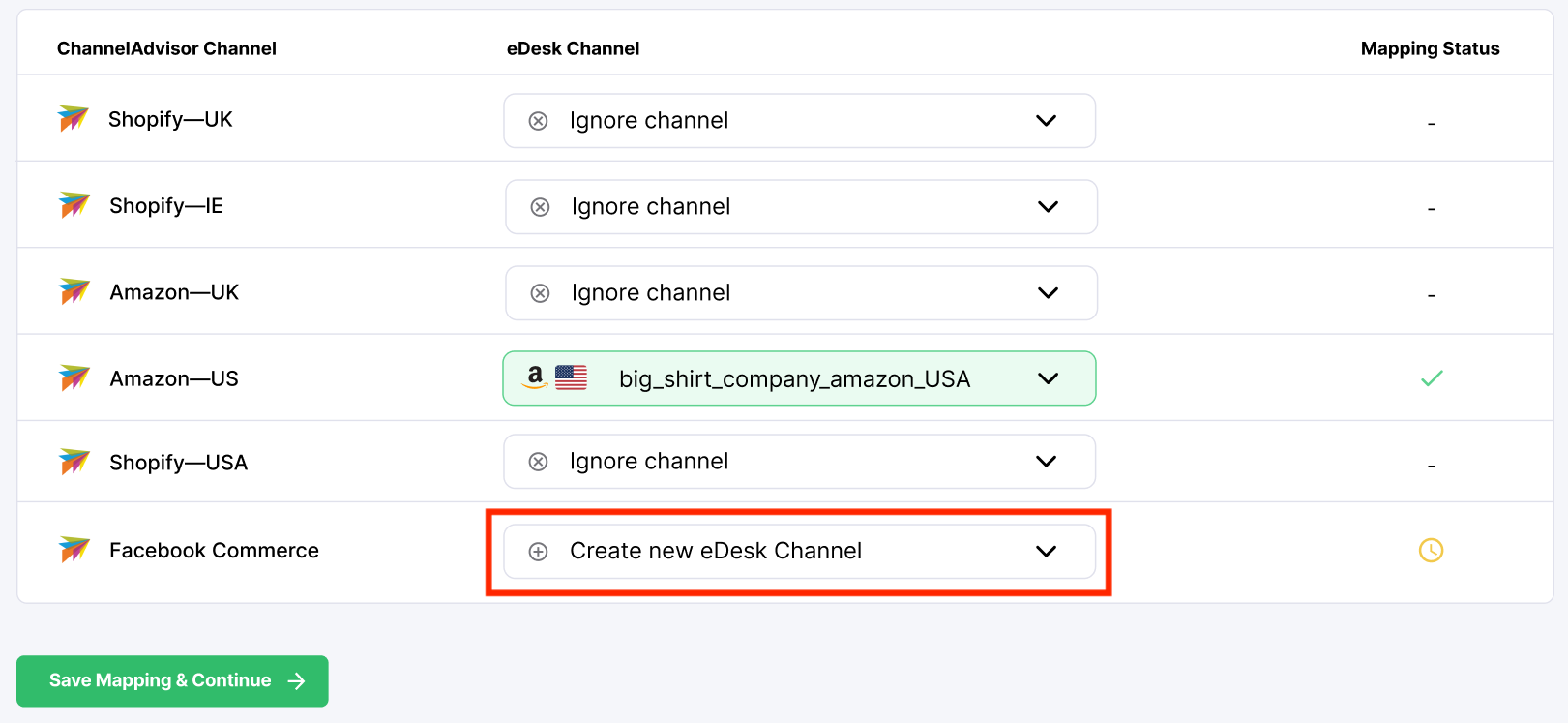The image size is (1568, 723).
Task: Open the Create new eDesk Channel dropdown
Action: click(x=800, y=552)
